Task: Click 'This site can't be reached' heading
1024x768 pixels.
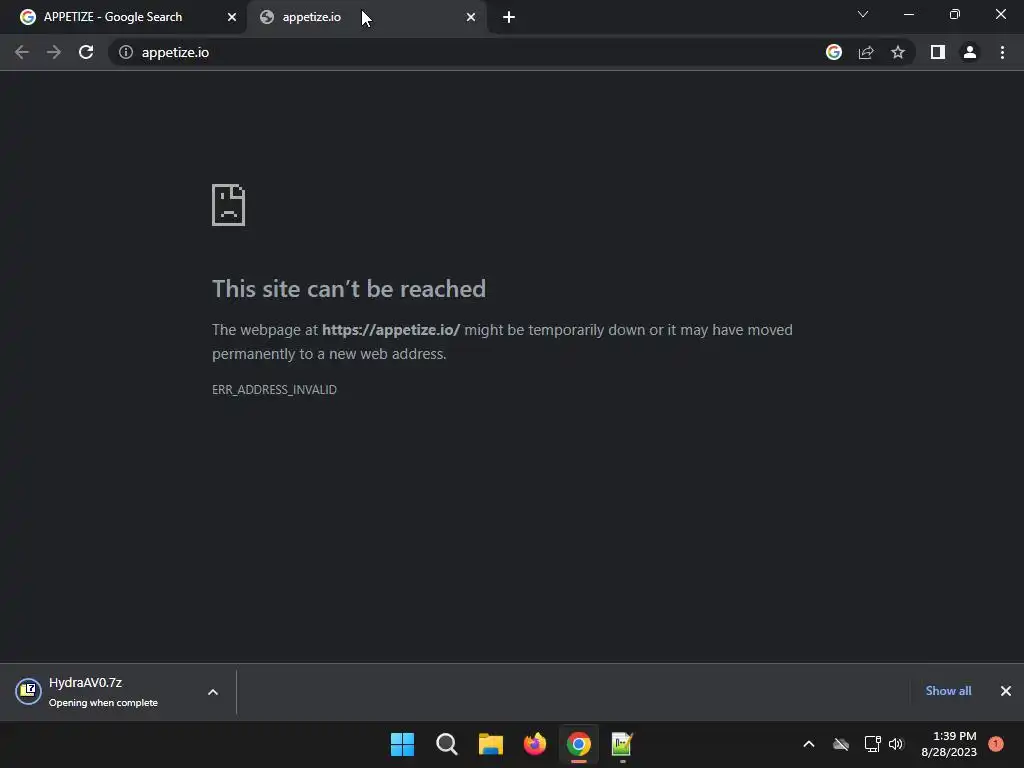Action: click(349, 289)
